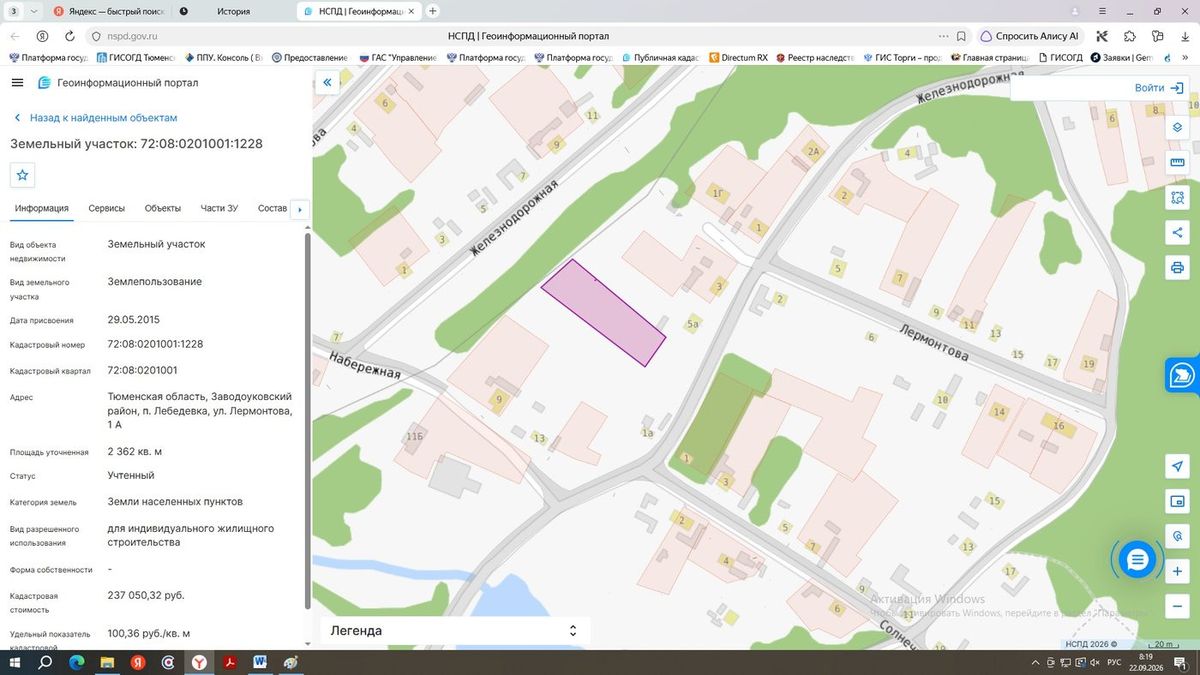This screenshot has height=675, width=1200.
Task: Show more tabs with the arrow
Action: (x=299, y=209)
